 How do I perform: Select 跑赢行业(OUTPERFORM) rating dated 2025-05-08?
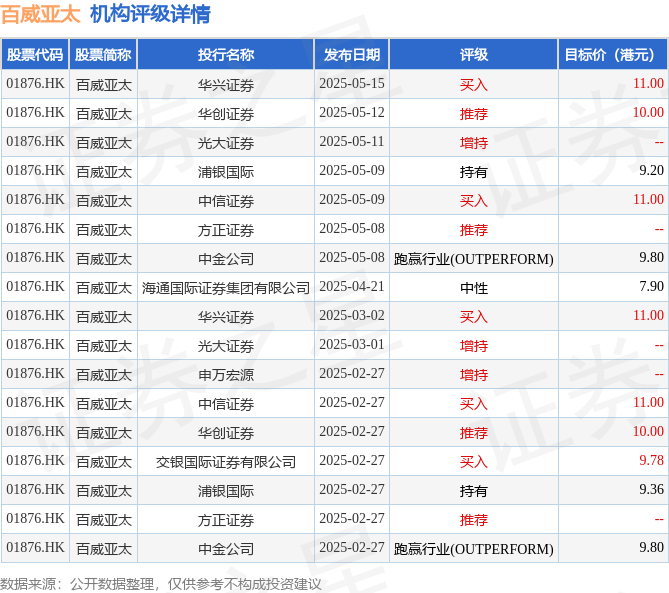tap(474, 259)
